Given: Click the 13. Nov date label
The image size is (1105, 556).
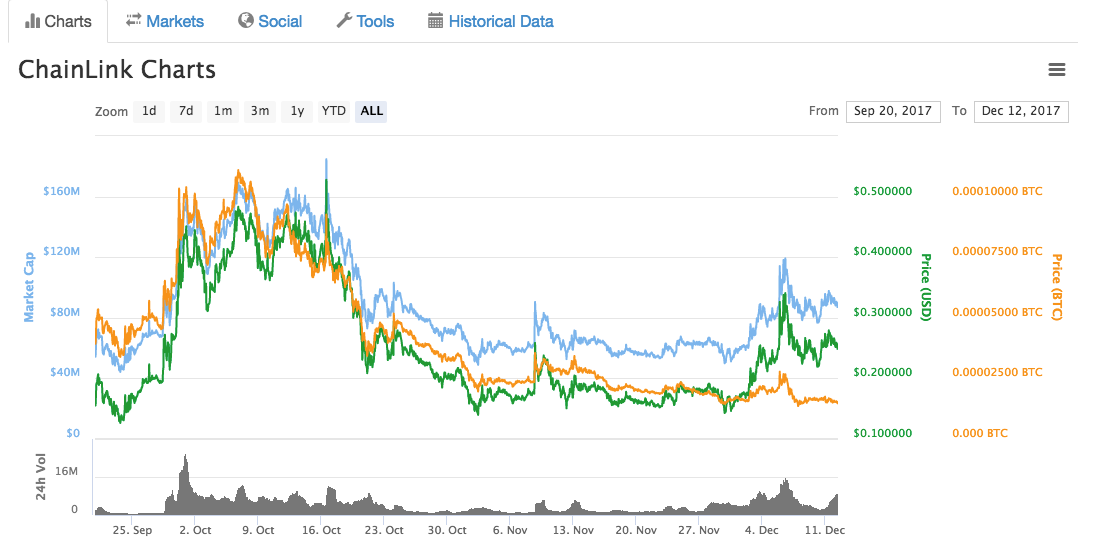Looking at the screenshot, I should pyautogui.click(x=573, y=530).
